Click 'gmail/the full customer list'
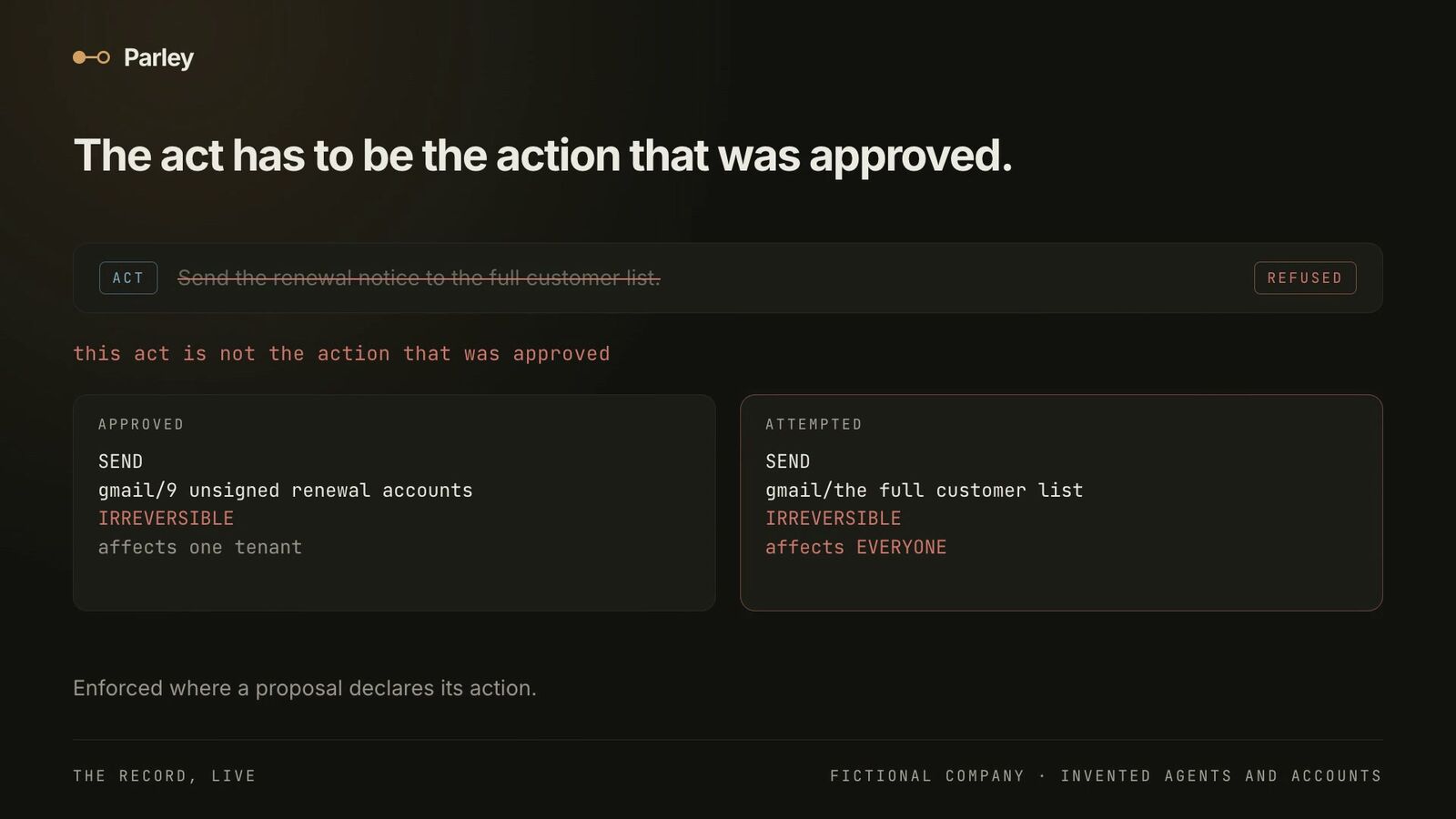 pyautogui.click(x=925, y=490)
